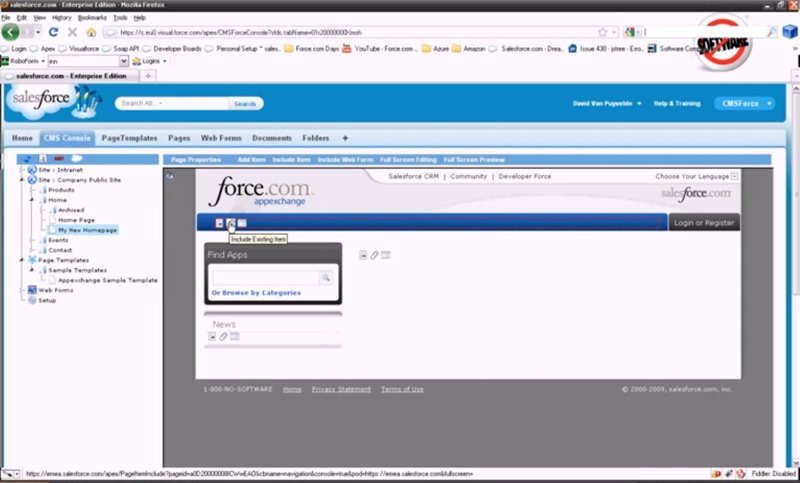
Task: Click the YouTube bookmark icon
Action: coord(347,48)
